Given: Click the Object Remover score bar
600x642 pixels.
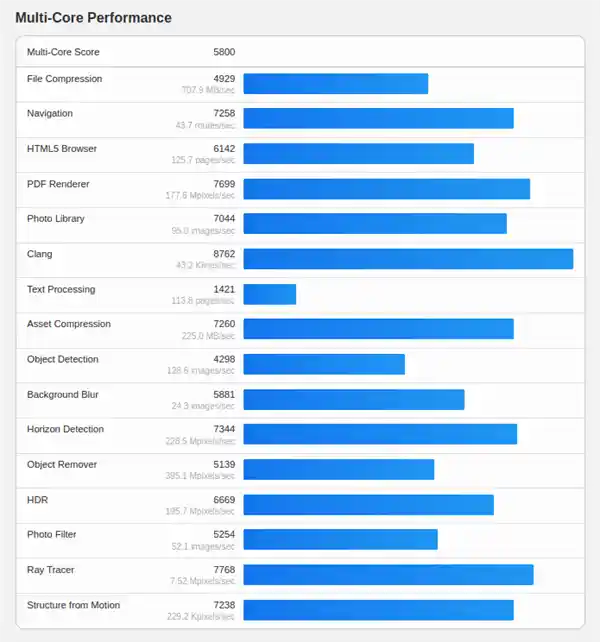Looking at the screenshot, I should (339, 469).
